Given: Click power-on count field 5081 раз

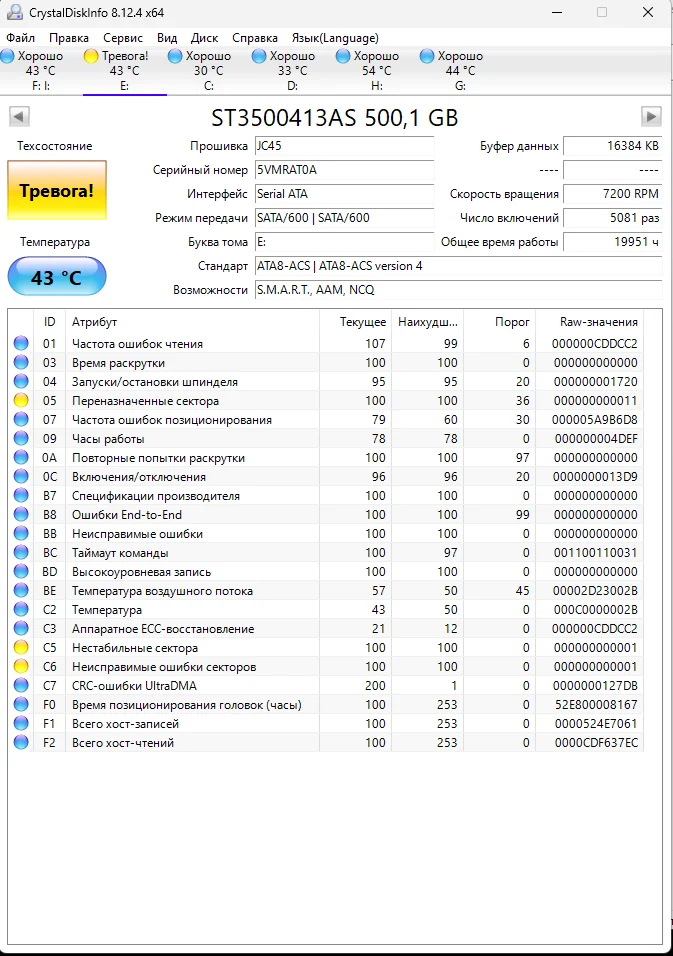Looking at the screenshot, I should (613, 218).
